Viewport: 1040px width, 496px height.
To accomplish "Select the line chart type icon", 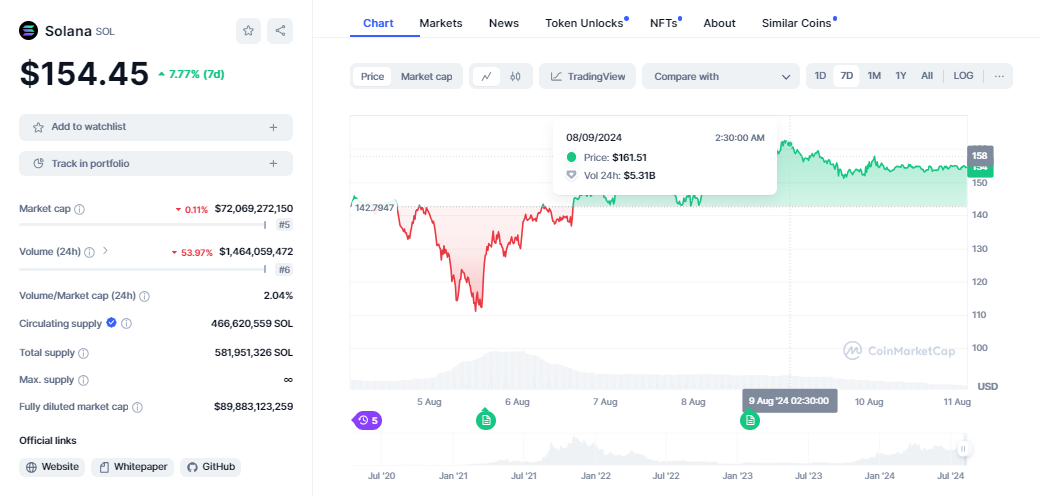I will pyautogui.click(x=486, y=76).
